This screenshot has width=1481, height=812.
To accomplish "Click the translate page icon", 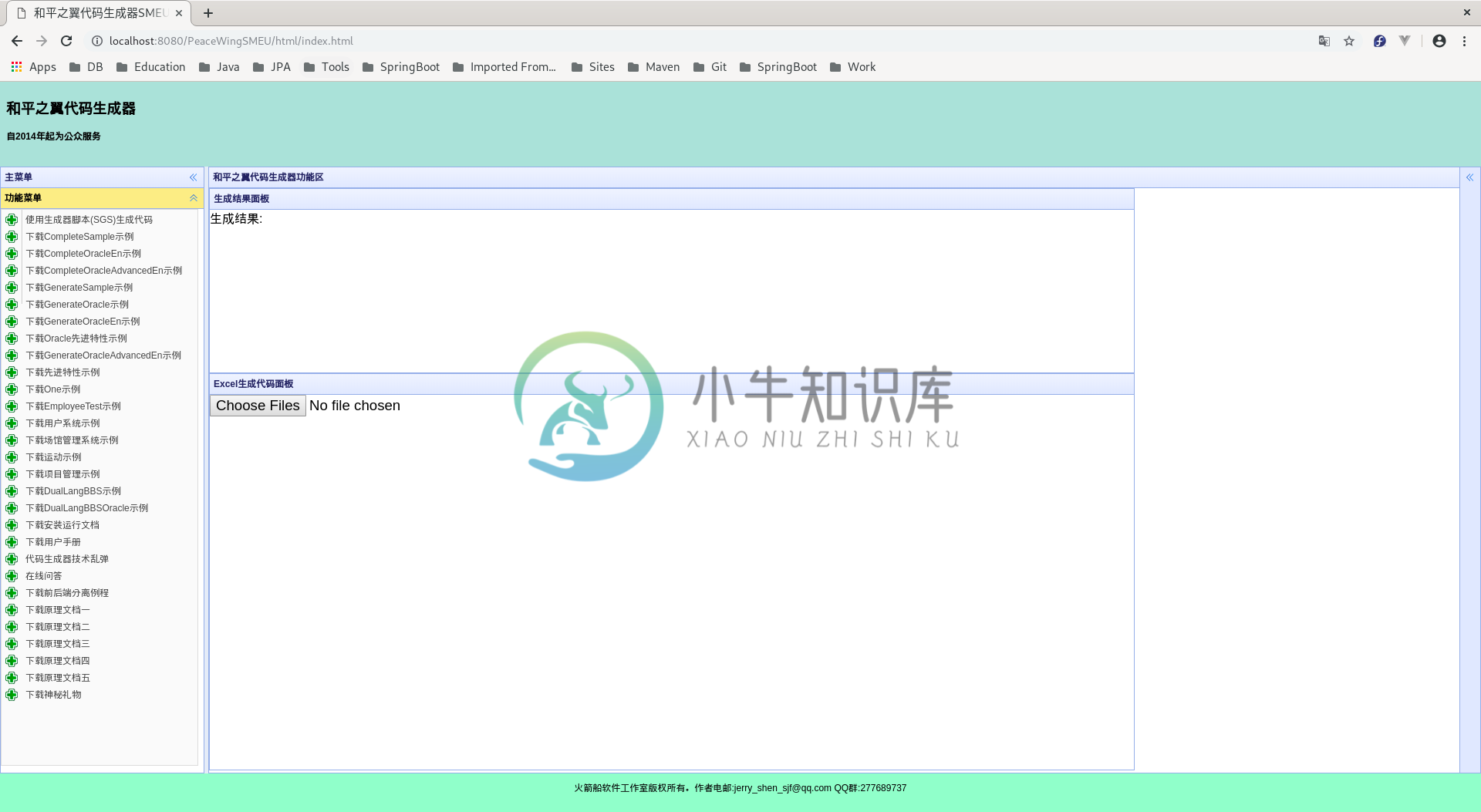I will coord(1324,41).
